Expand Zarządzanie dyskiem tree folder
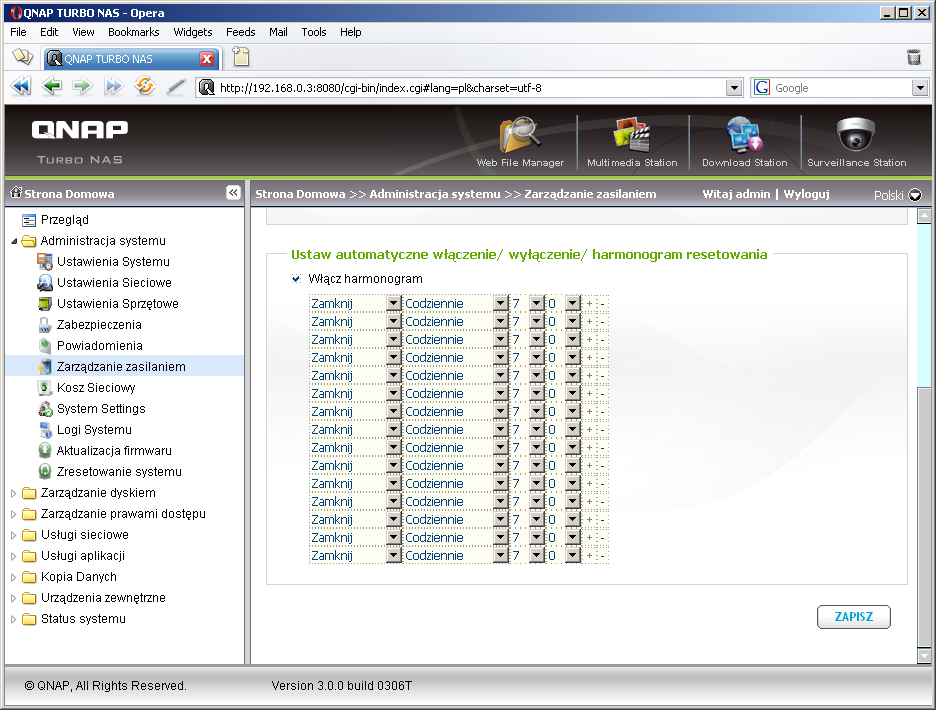Screen dimensions: 936x710 tap(14, 493)
